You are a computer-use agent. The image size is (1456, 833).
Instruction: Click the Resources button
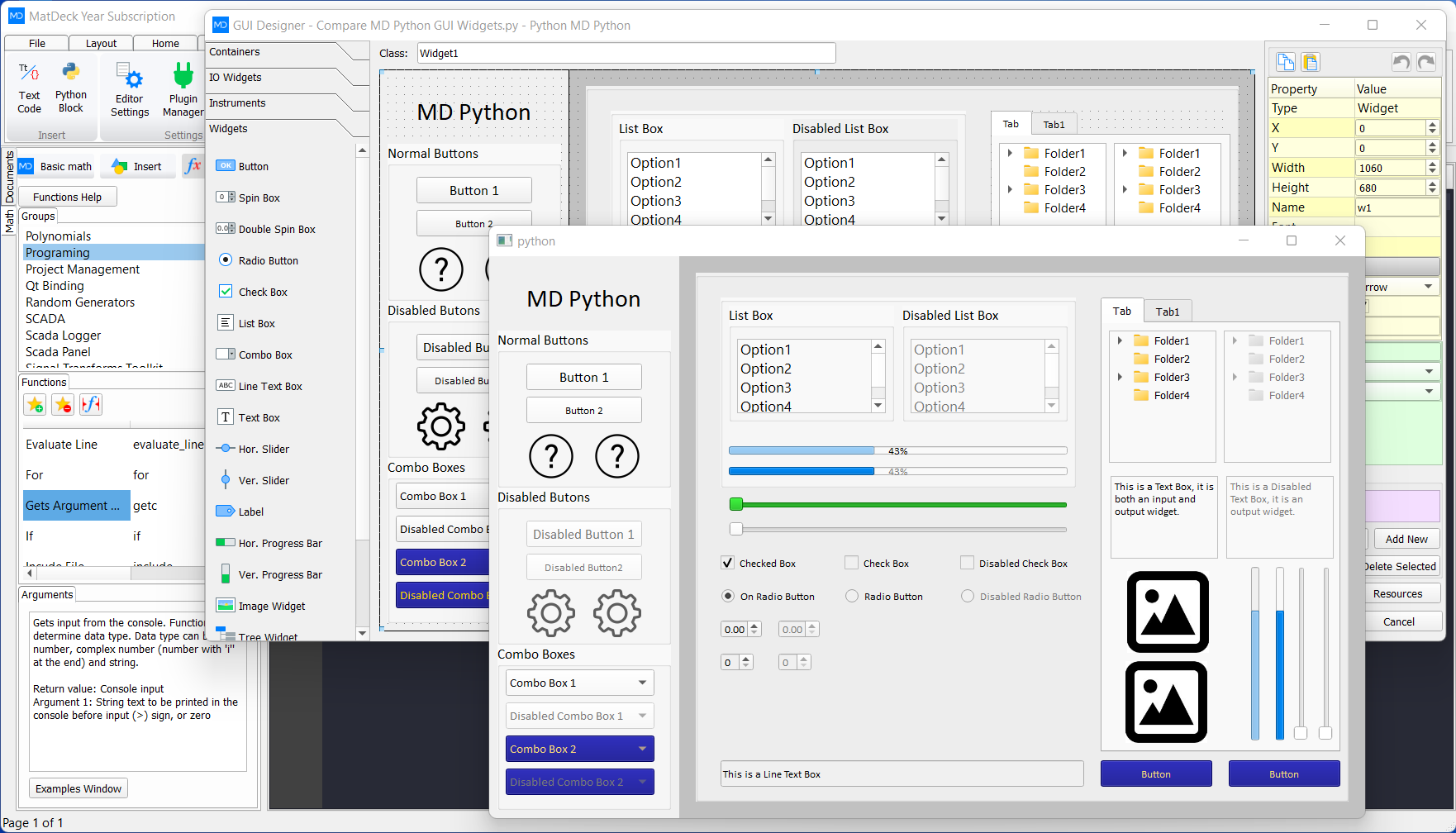click(1398, 593)
